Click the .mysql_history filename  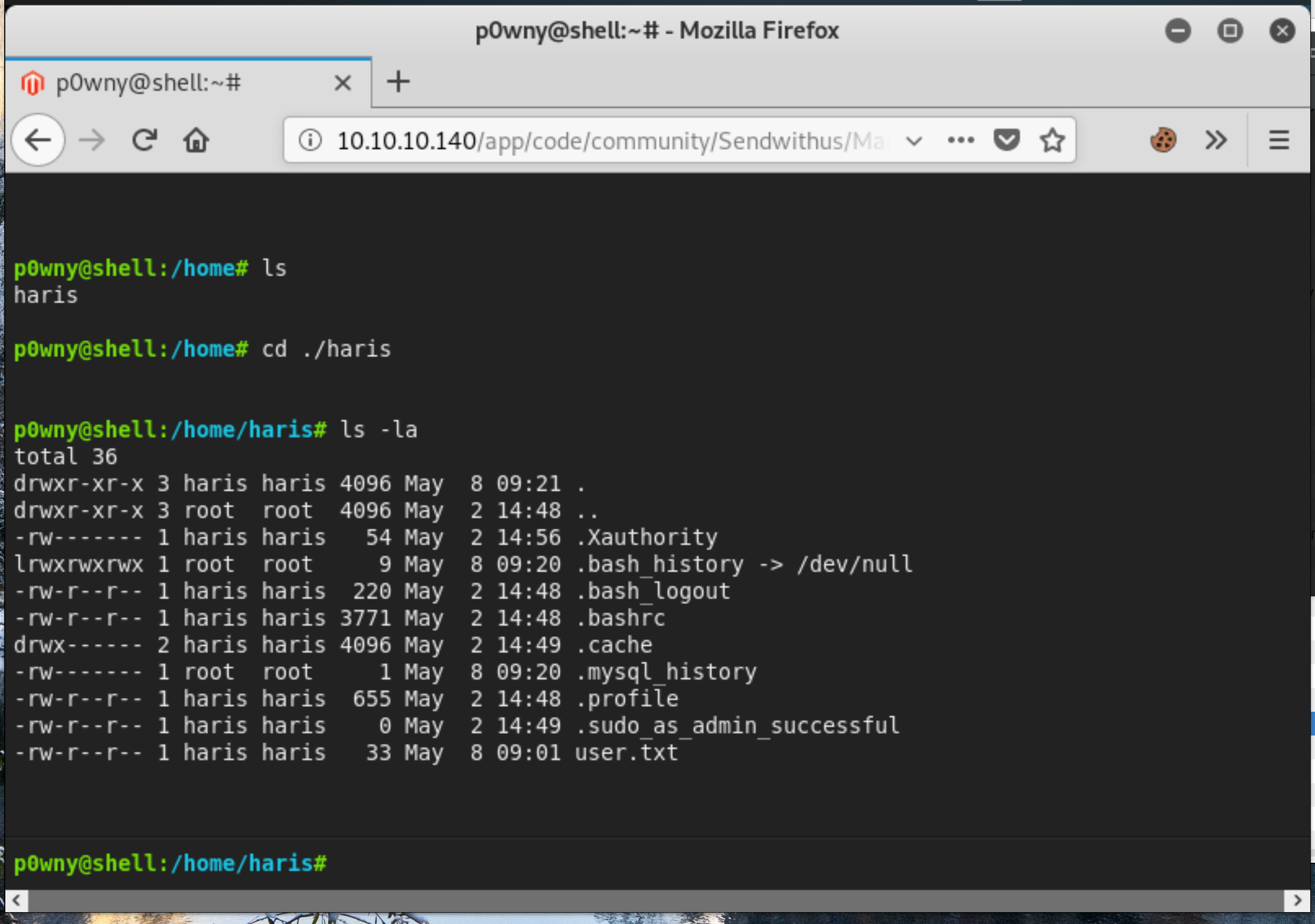click(x=666, y=672)
